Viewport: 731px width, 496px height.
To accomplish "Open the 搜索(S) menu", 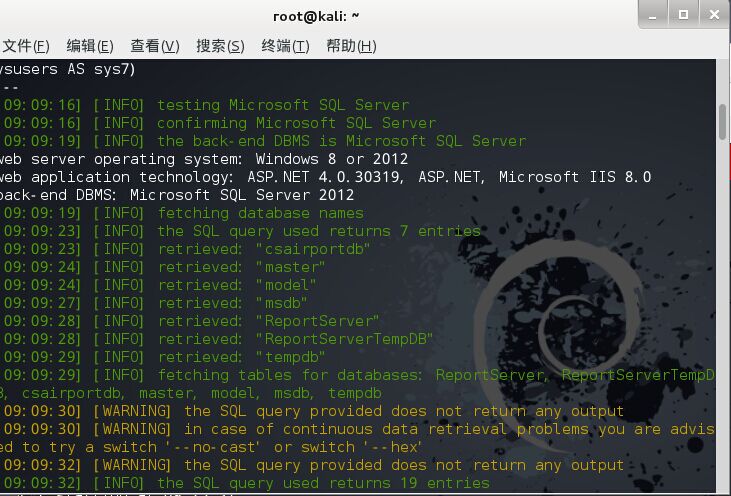I will tap(221, 46).
